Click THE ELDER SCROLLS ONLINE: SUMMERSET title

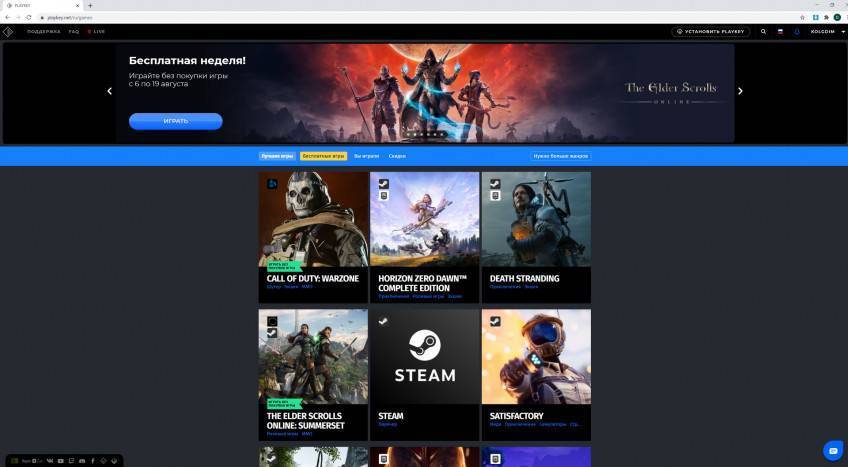pyautogui.click(x=306, y=421)
